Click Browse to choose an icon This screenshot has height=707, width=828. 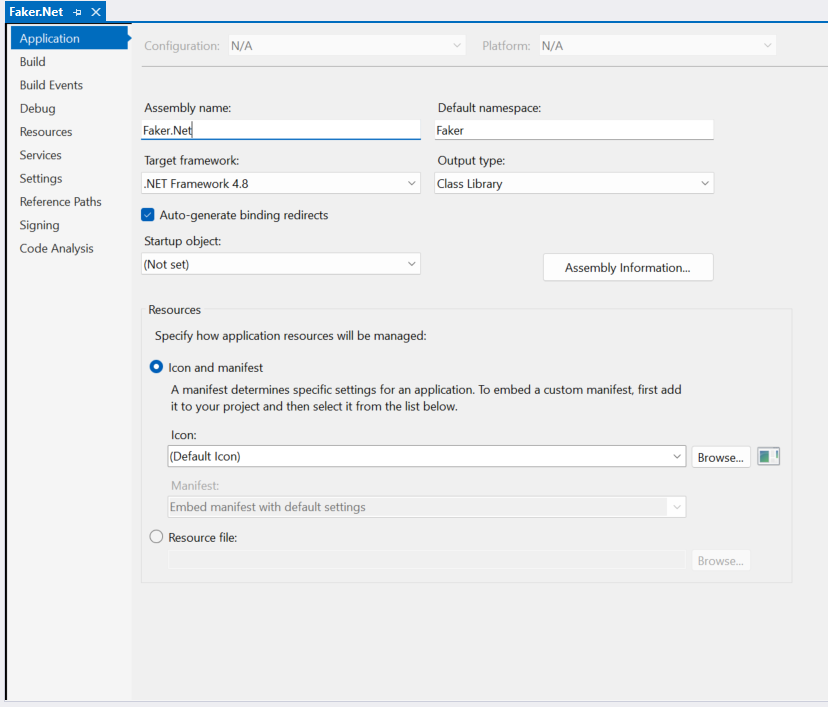[x=720, y=457]
